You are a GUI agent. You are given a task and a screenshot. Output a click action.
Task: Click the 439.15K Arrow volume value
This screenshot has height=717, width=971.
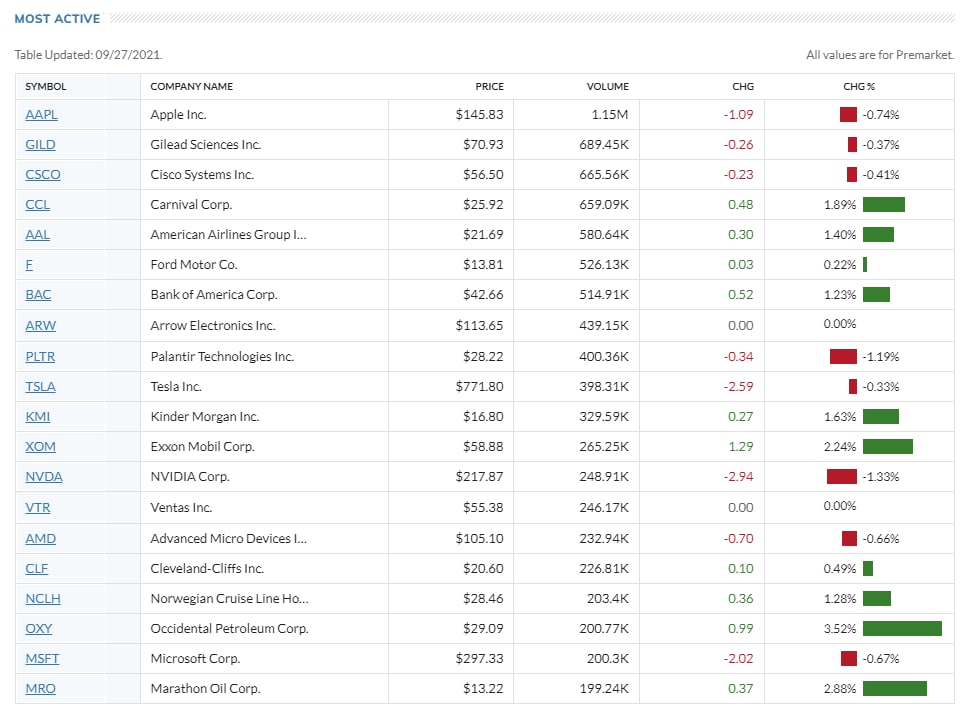point(604,325)
